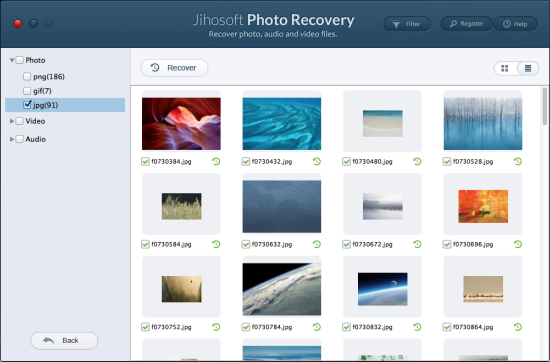Click the recover icon next to f0730696.jpg

click(518, 244)
